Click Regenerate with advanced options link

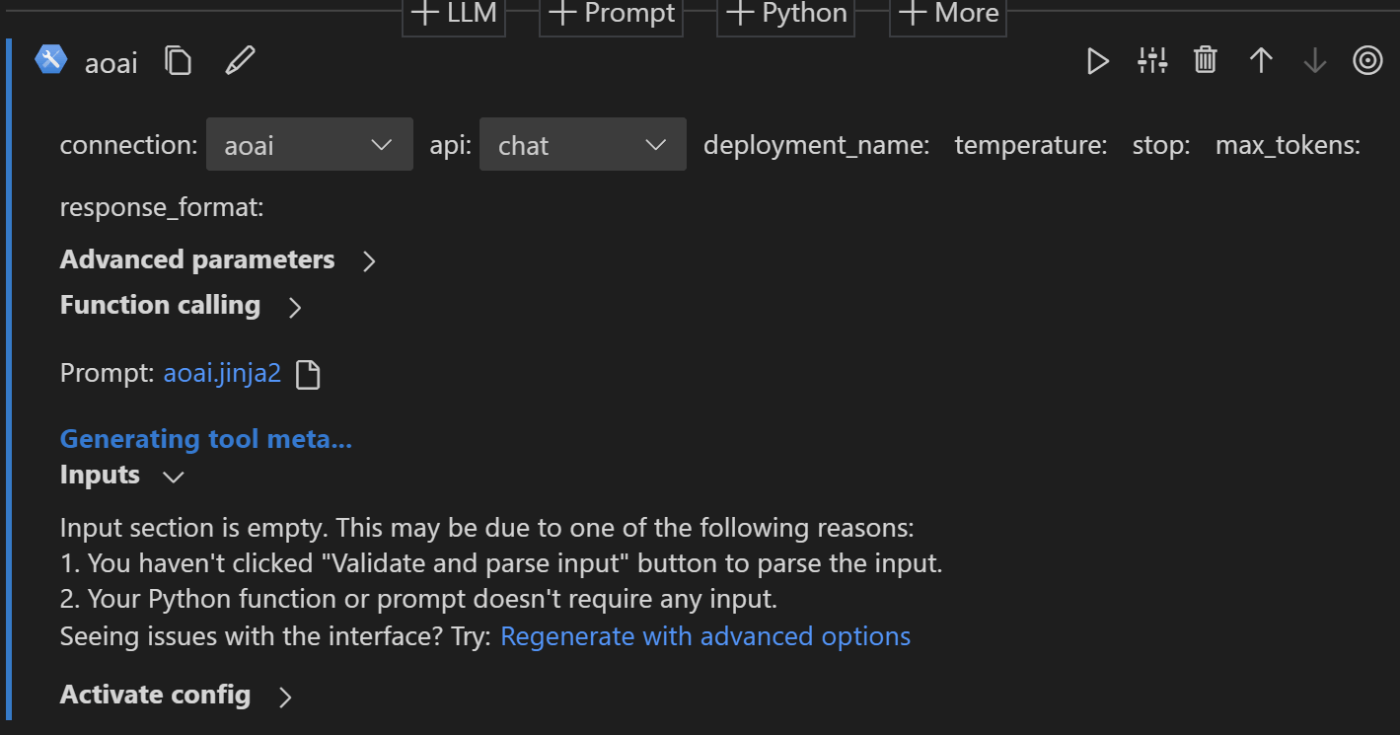(705, 637)
